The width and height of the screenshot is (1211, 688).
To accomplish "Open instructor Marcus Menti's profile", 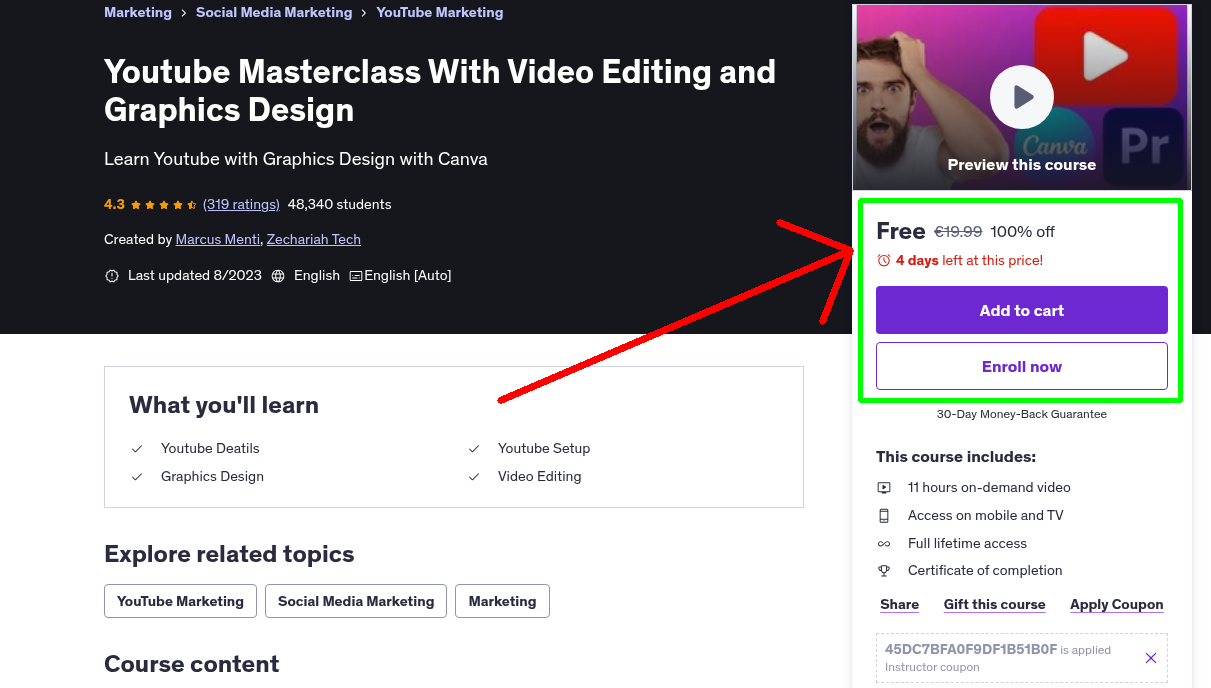I will click(x=219, y=240).
